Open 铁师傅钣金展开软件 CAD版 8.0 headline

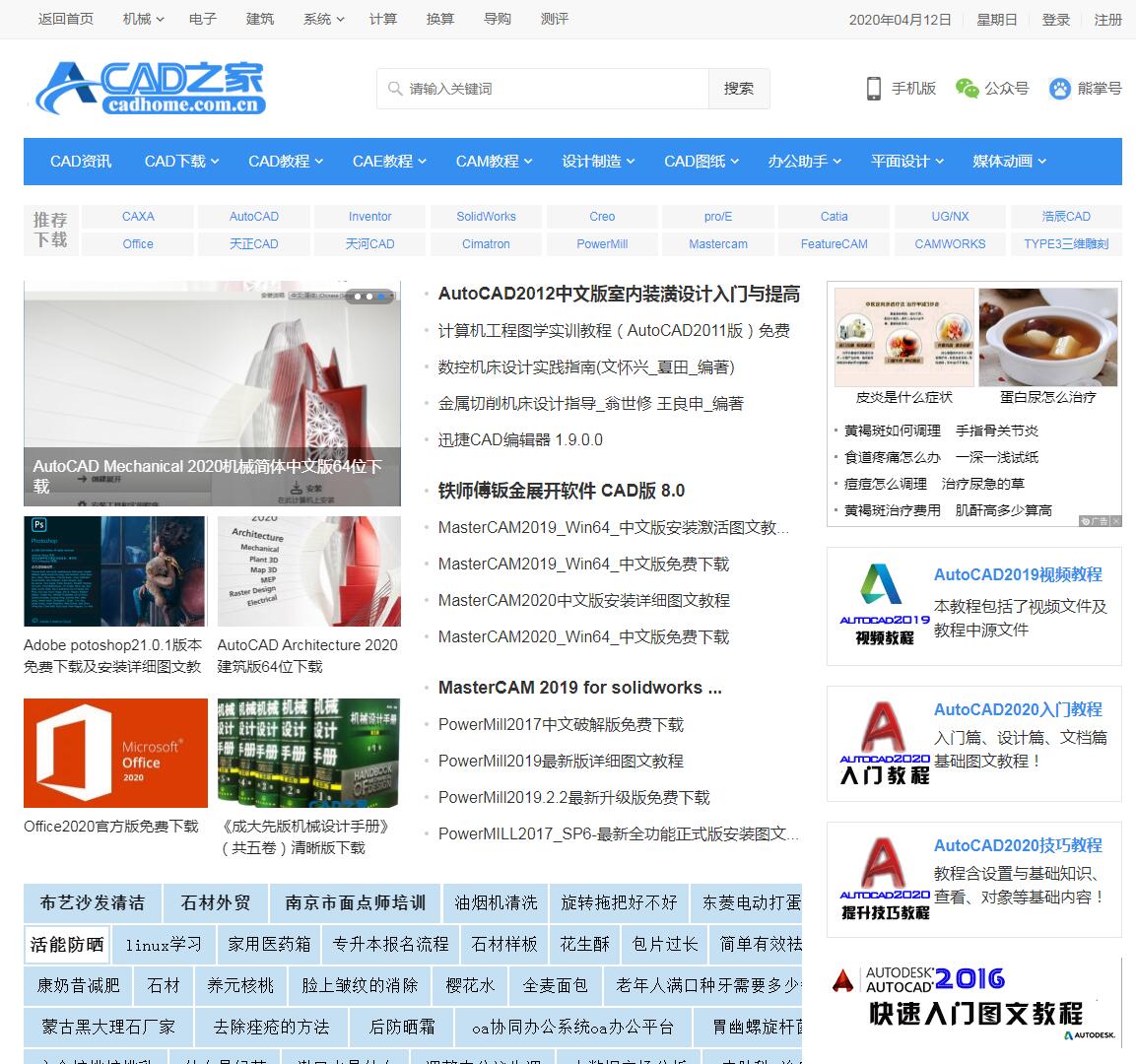(562, 491)
